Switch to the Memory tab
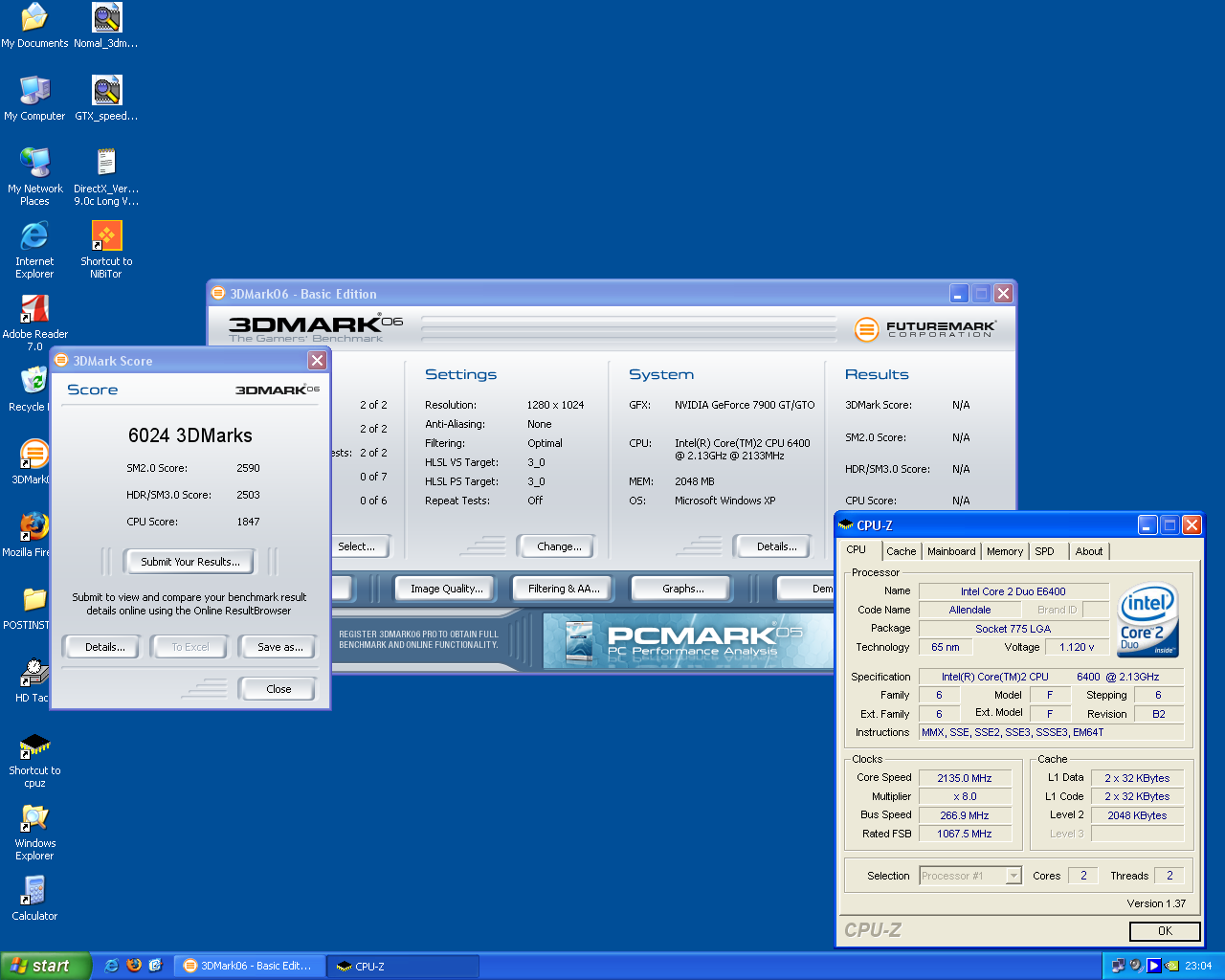The image size is (1225, 980). (1005, 551)
